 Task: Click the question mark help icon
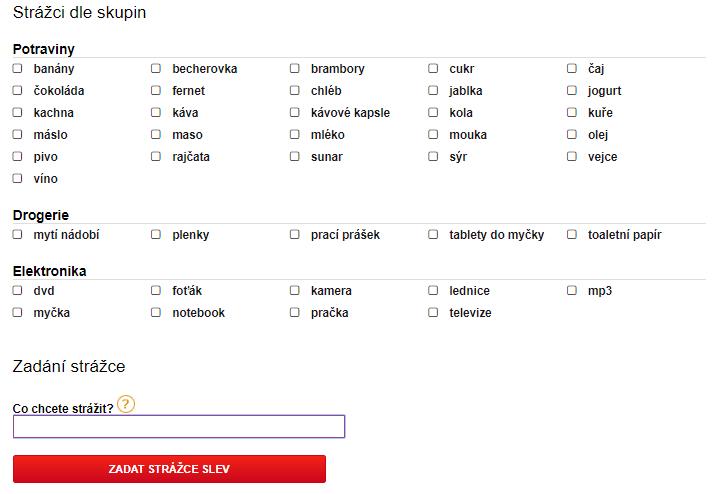coord(126,404)
